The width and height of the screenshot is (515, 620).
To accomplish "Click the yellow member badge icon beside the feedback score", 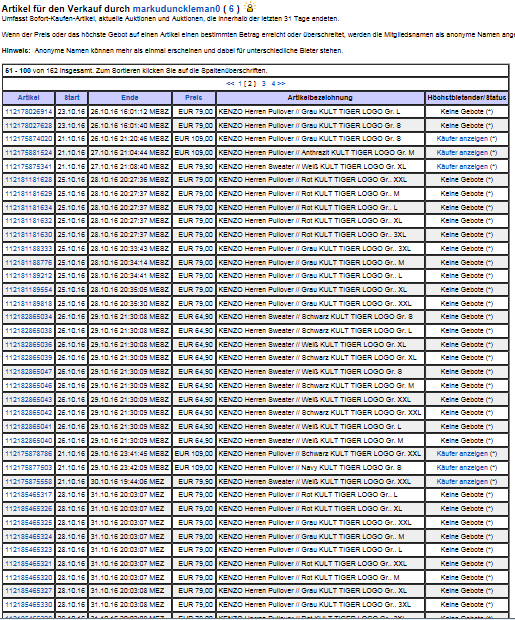I will click(x=250, y=7).
